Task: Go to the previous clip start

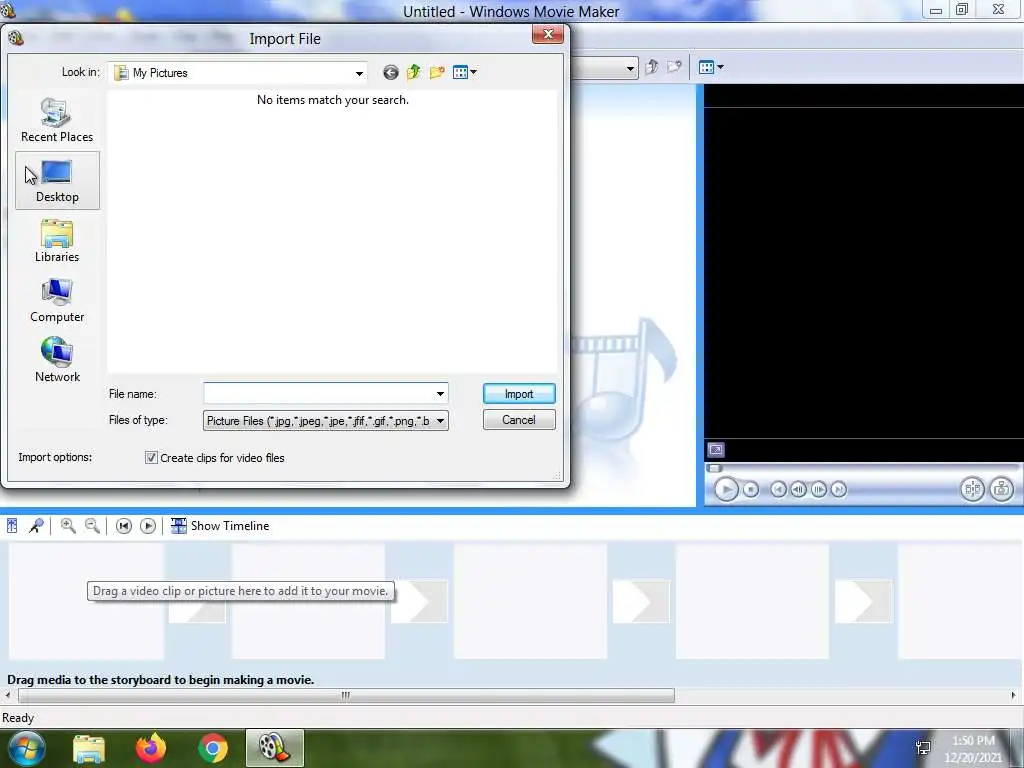Action: 778,489
